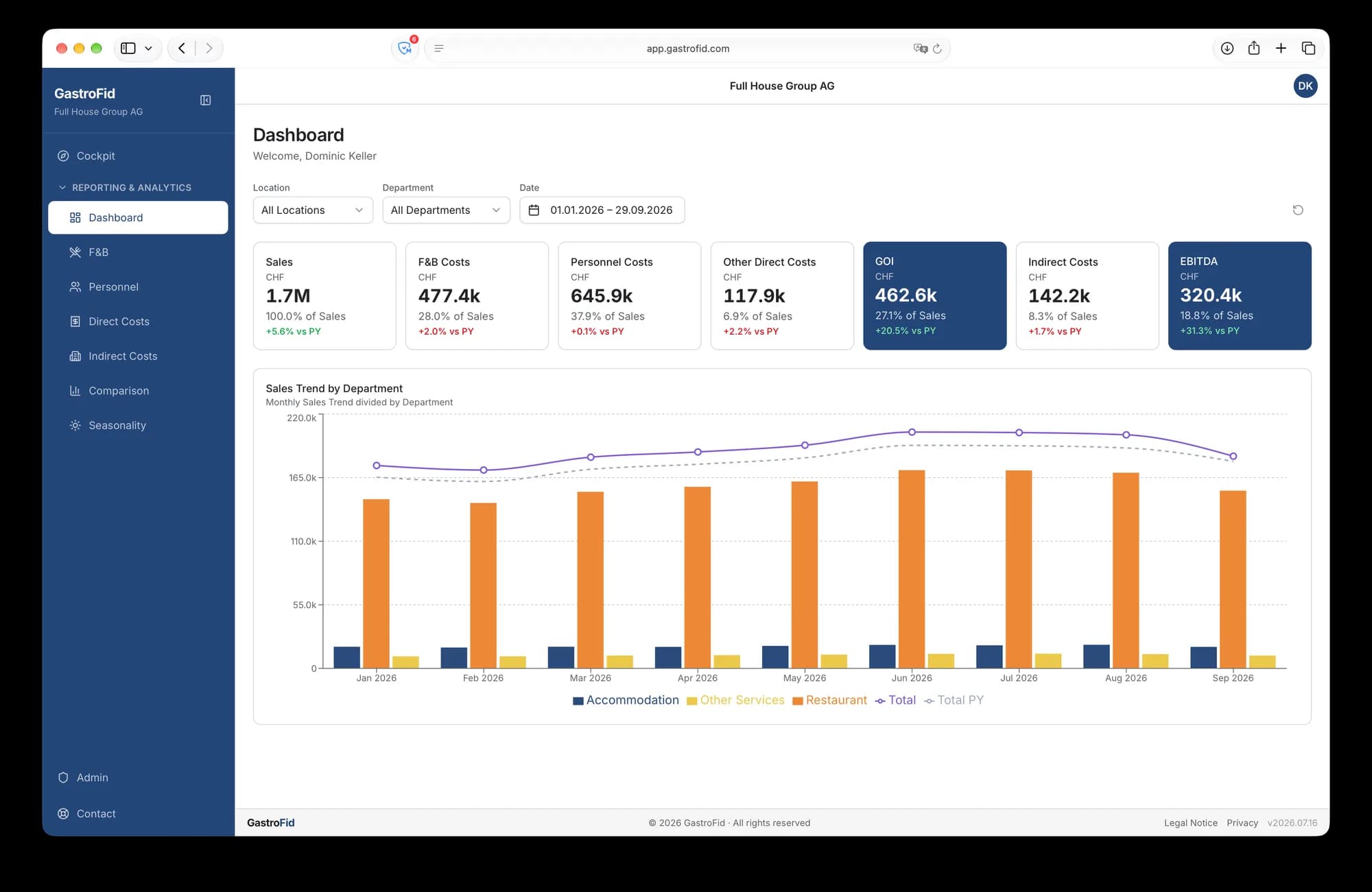1372x892 pixels.
Task: Toggle the Safari sidebar icon
Action: [128, 48]
